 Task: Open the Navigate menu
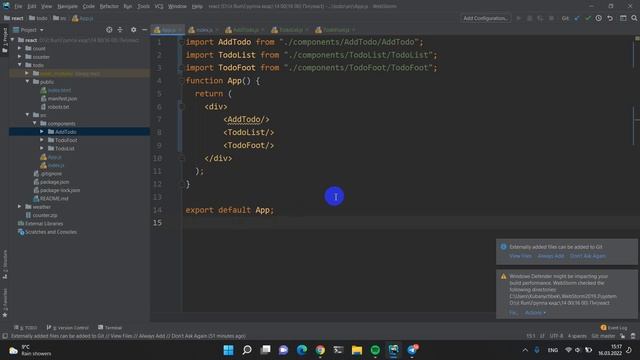coord(67,7)
